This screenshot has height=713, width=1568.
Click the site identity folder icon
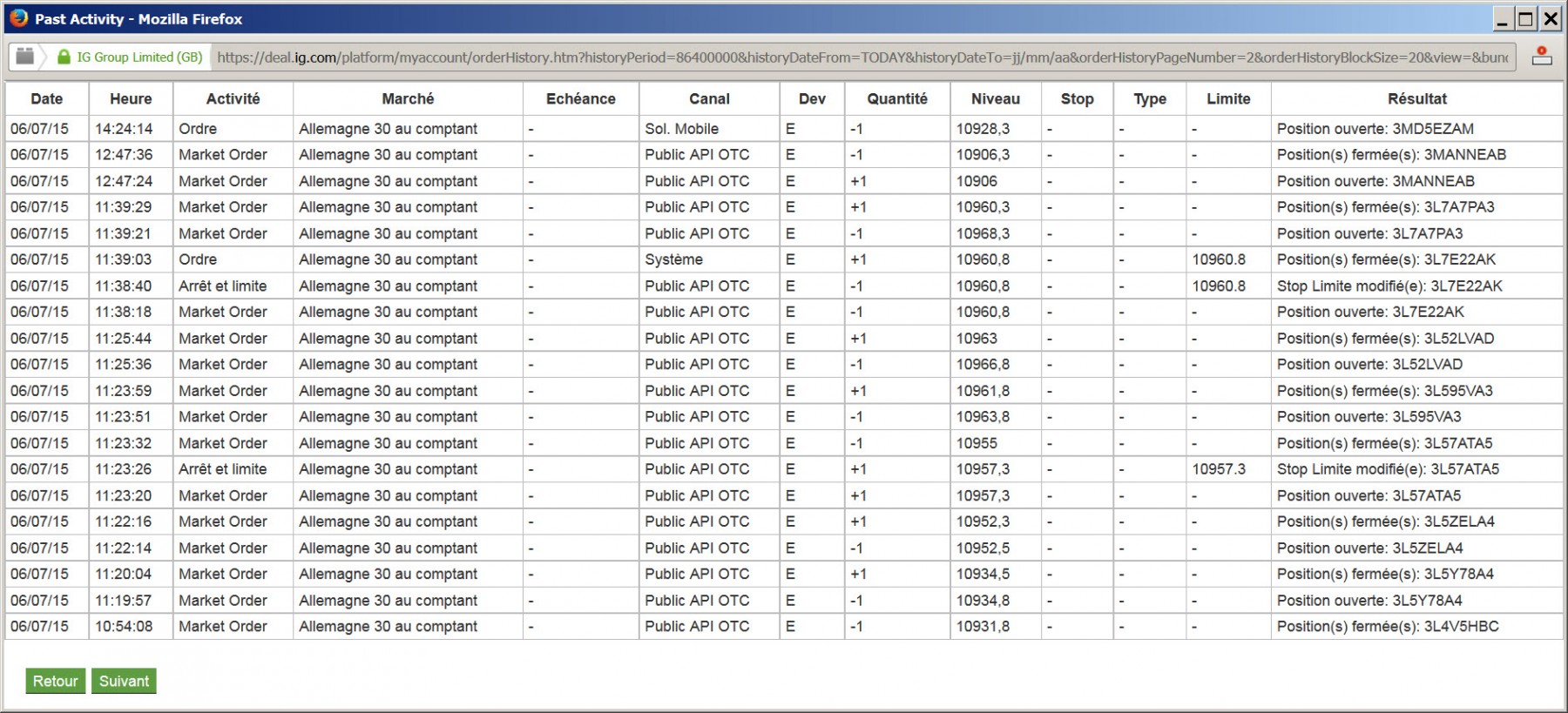tap(24, 57)
